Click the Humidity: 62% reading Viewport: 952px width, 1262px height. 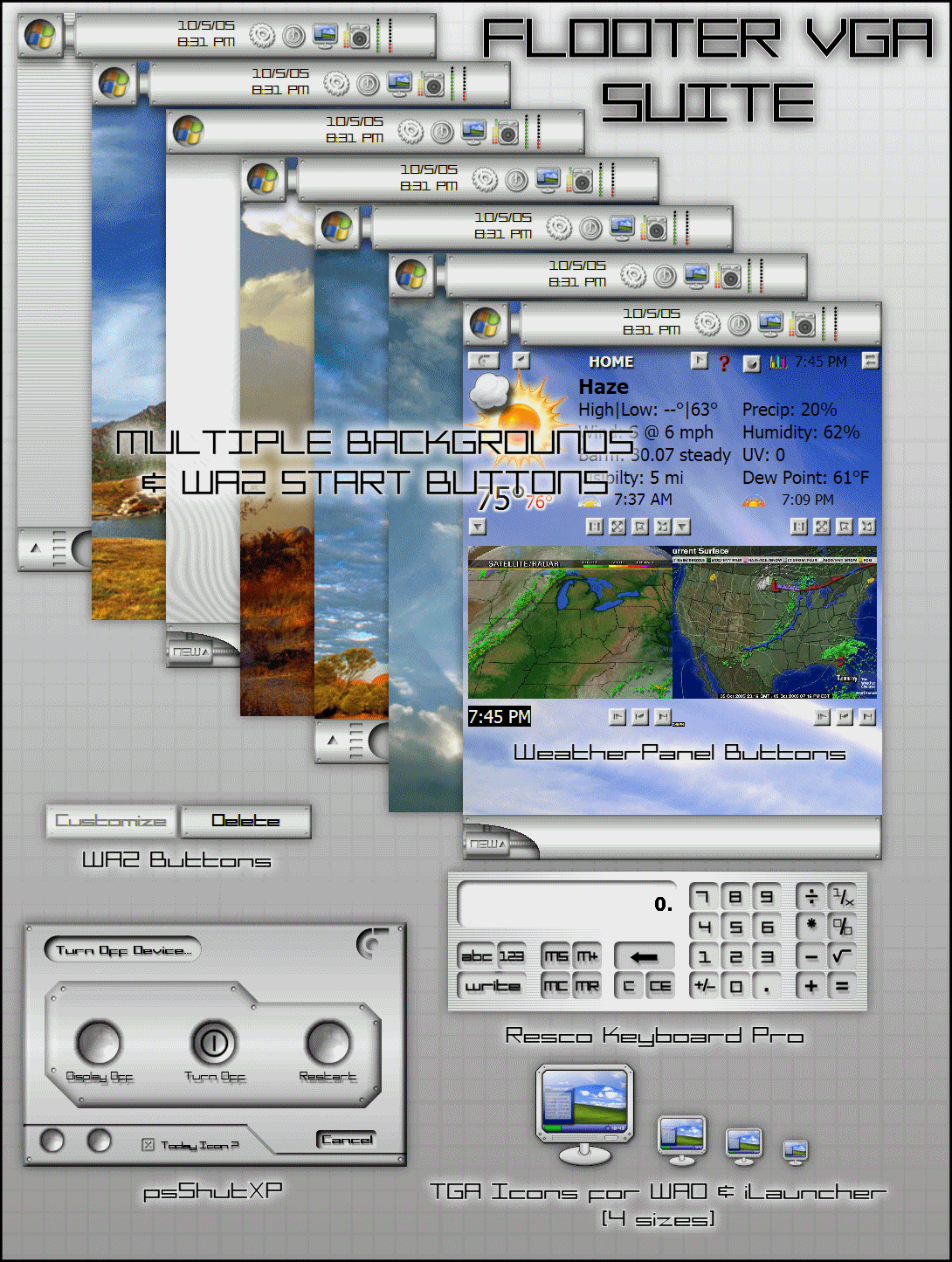(801, 432)
